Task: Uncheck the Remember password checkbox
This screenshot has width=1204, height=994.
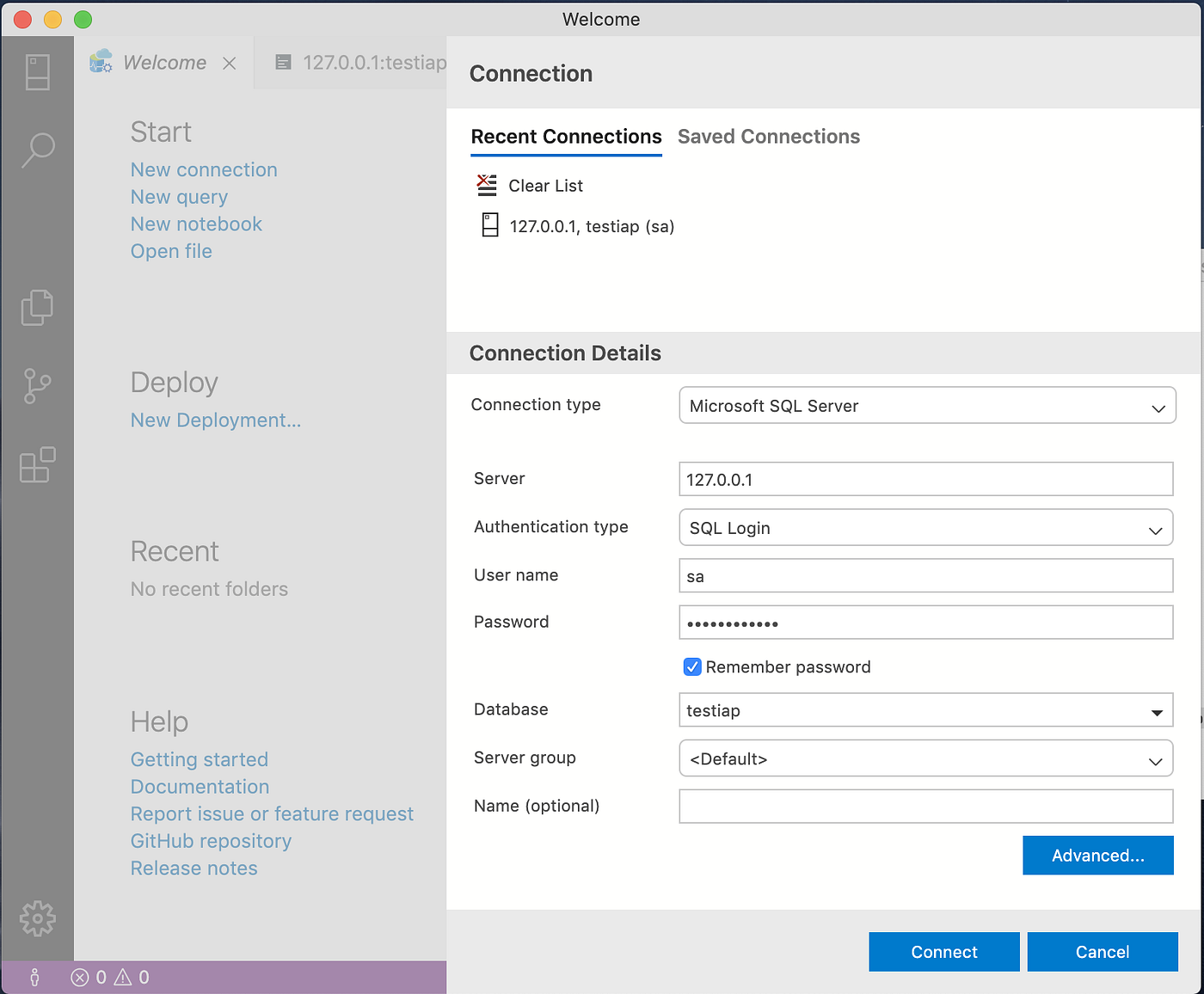Action: (691, 666)
